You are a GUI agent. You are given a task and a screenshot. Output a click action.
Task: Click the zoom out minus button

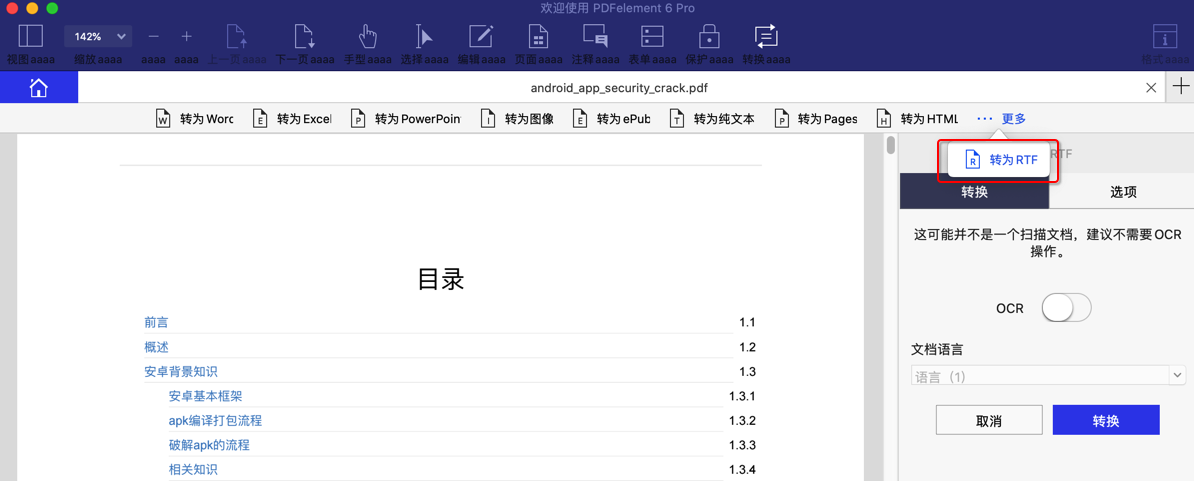coord(154,37)
